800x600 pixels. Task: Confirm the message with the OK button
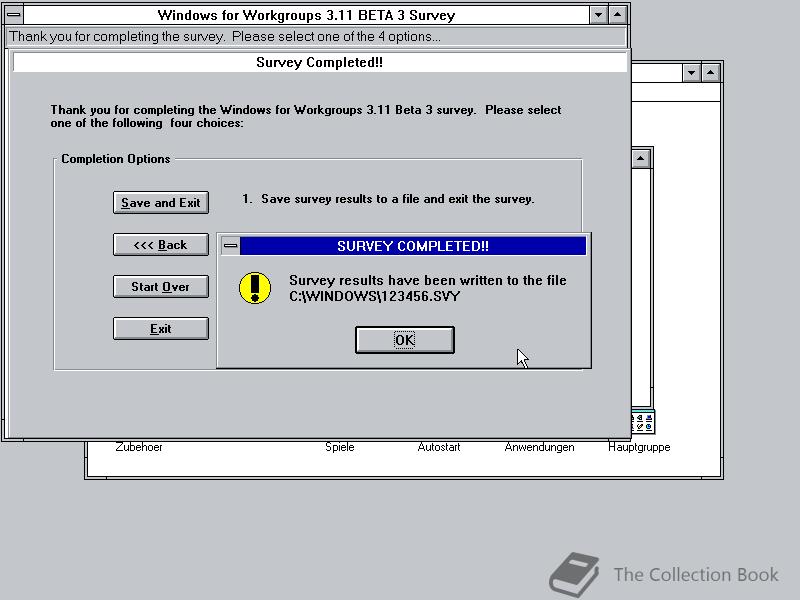pos(405,340)
